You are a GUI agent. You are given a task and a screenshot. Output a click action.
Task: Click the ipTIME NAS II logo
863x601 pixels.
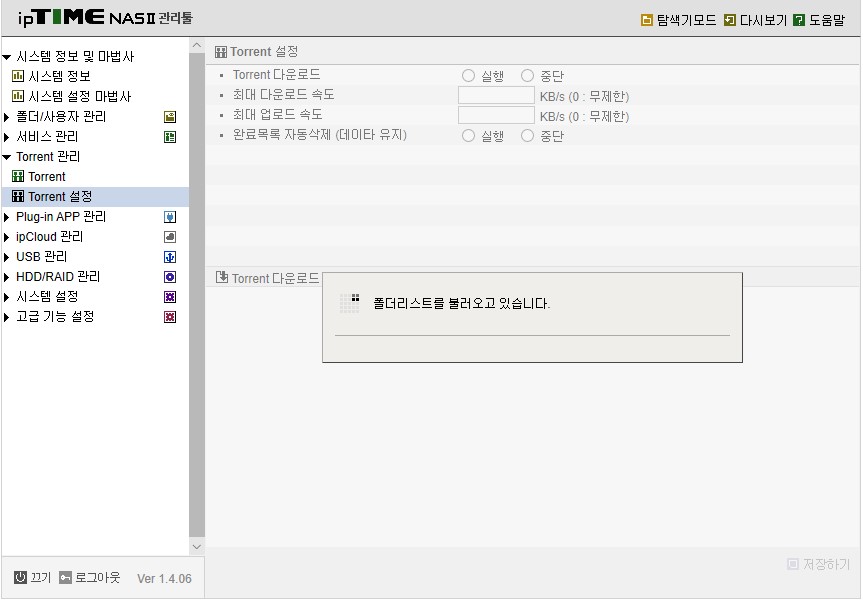coord(106,18)
